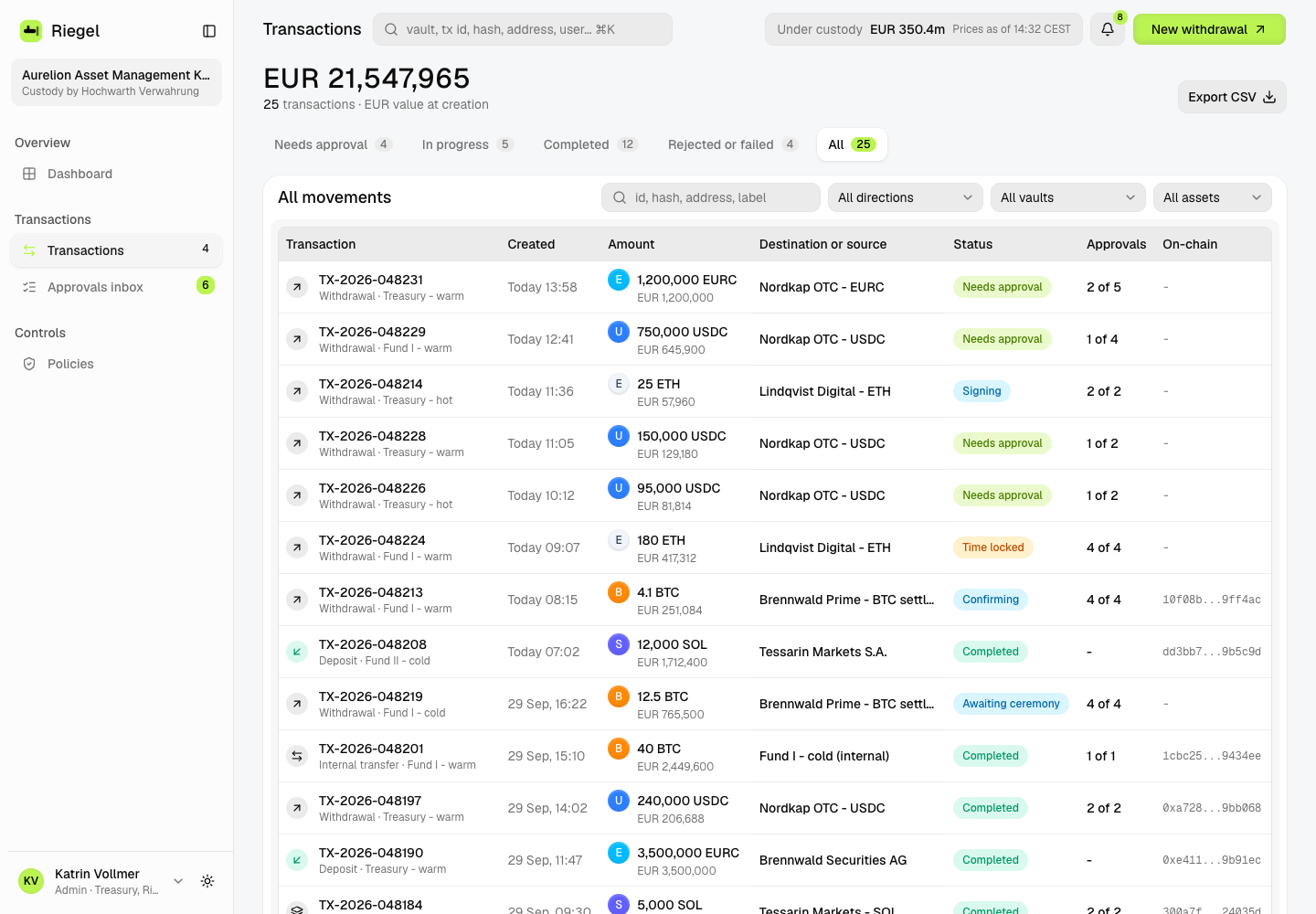Click the USDC coin icon on TX-2026-048229
The height and width of the screenshot is (914, 1316).
coord(619,332)
